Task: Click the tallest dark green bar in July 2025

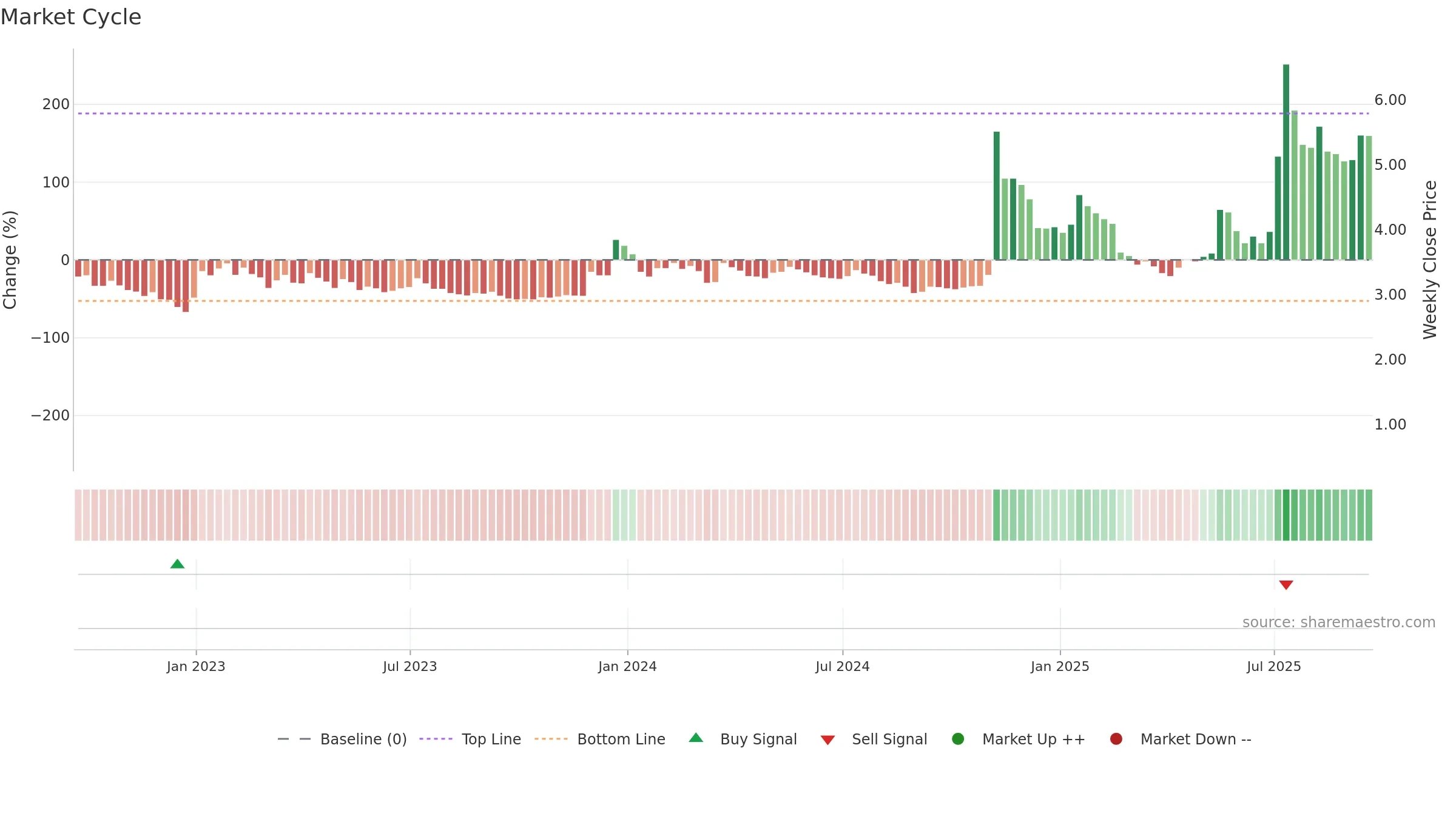Action: tap(1286, 162)
